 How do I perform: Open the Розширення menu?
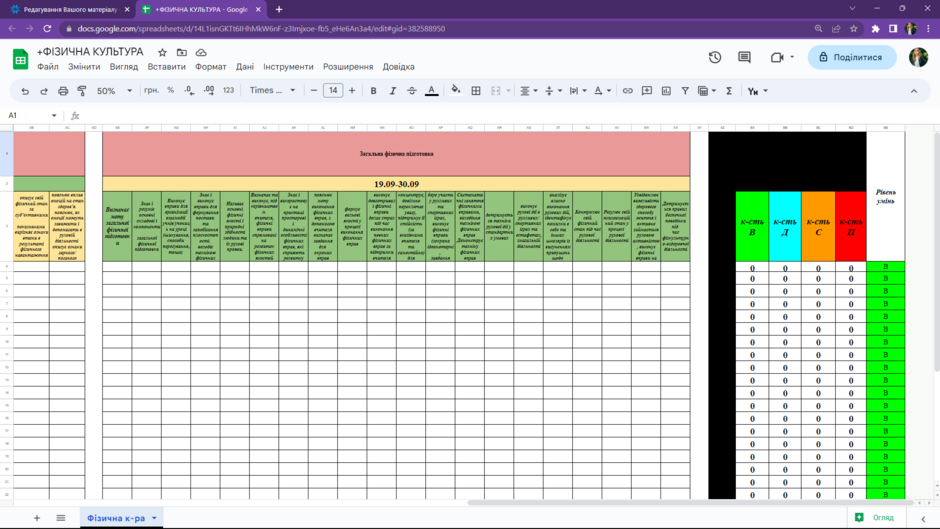coord(348,67)
